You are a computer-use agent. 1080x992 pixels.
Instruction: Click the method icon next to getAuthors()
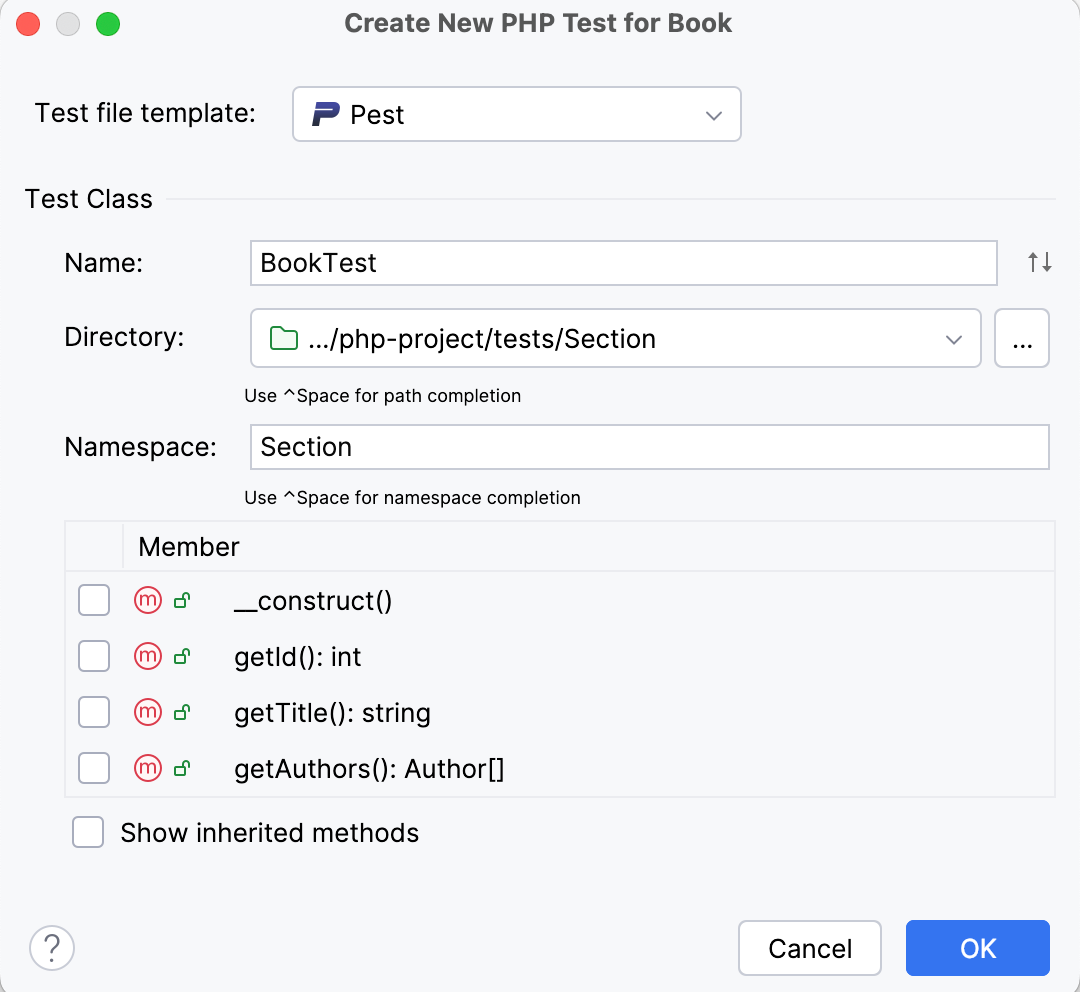(x=147, y=768)
